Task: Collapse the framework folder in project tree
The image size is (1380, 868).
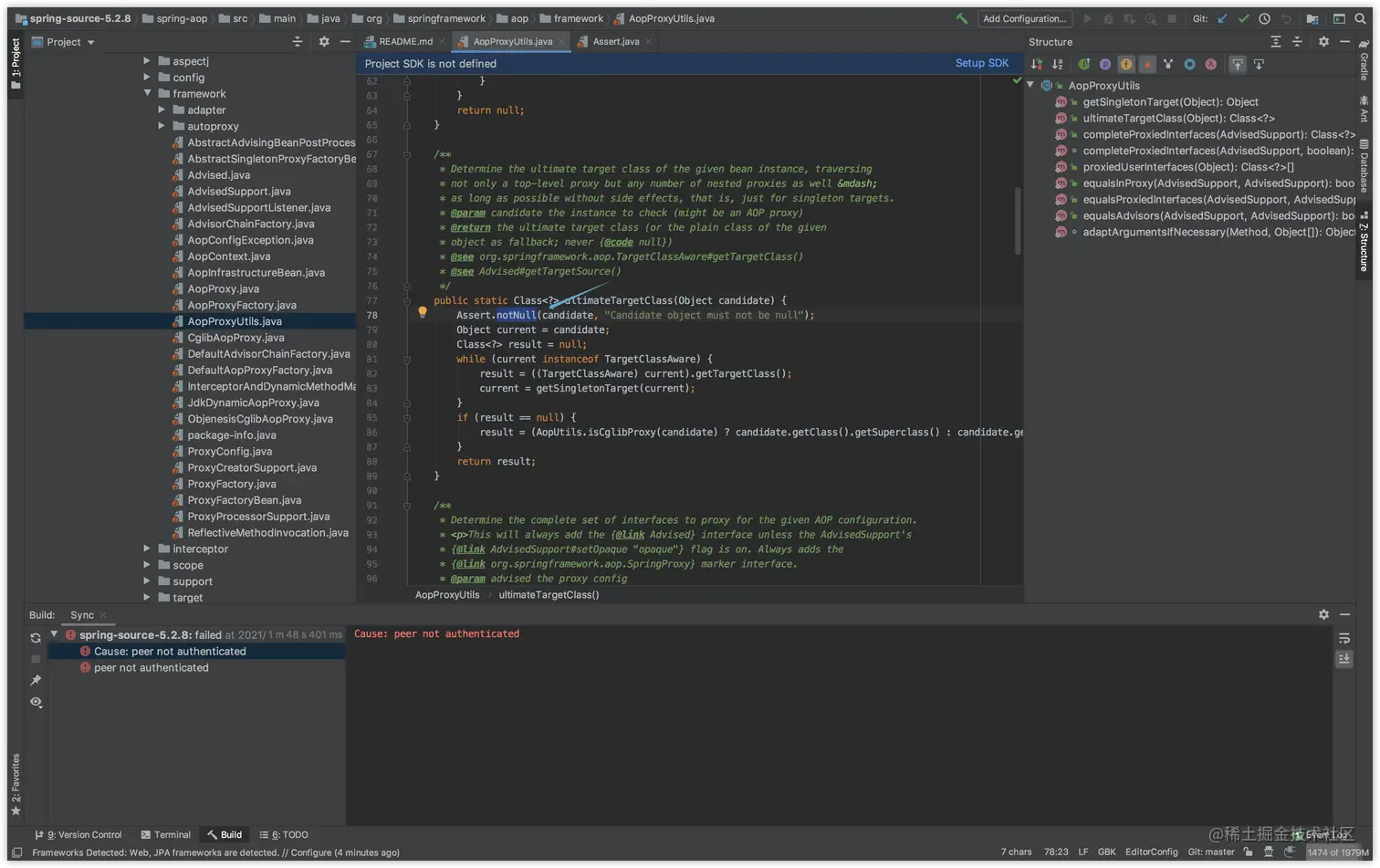Action: (x=147, y=93)
